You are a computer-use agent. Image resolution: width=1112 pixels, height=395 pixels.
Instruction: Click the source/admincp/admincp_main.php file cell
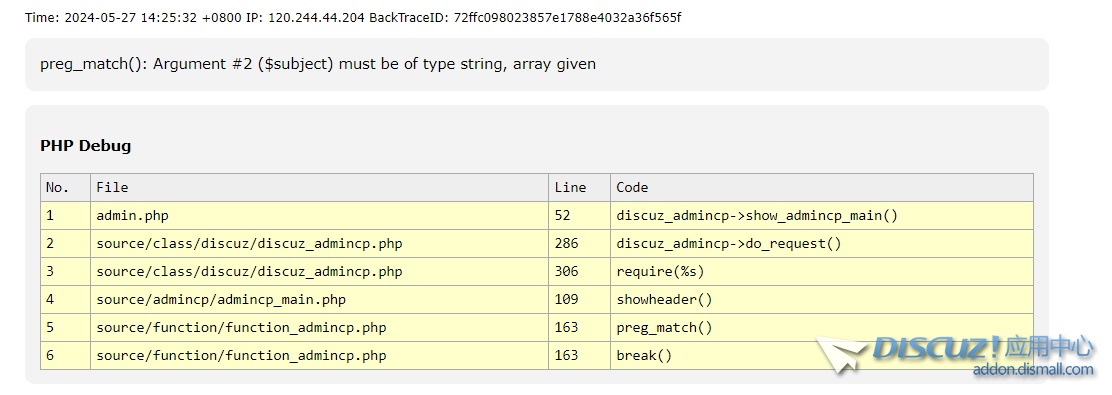pos(319,299)
